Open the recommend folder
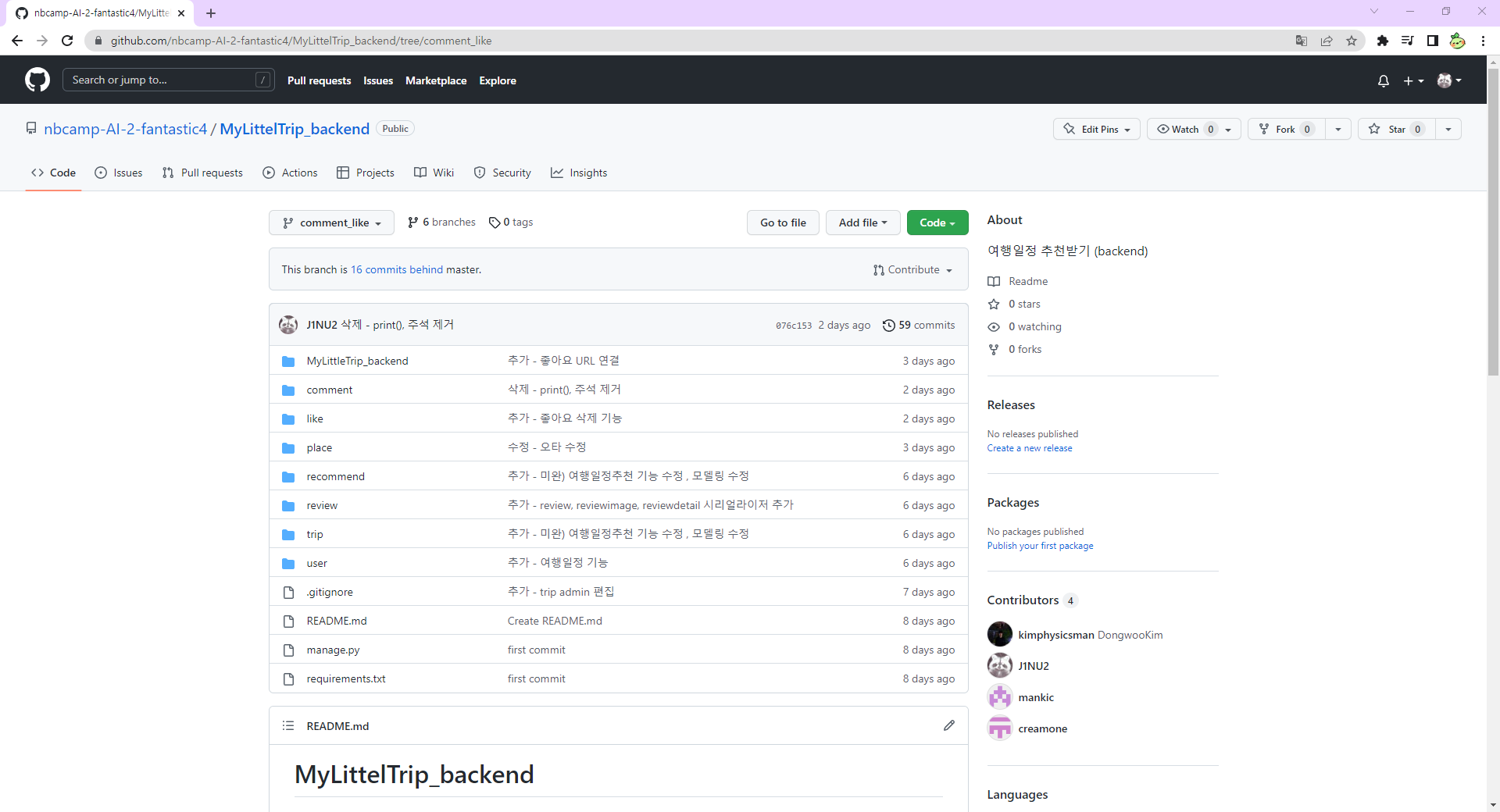The height and width of the screenshot is (812, 1500). [x=335, y=476]
